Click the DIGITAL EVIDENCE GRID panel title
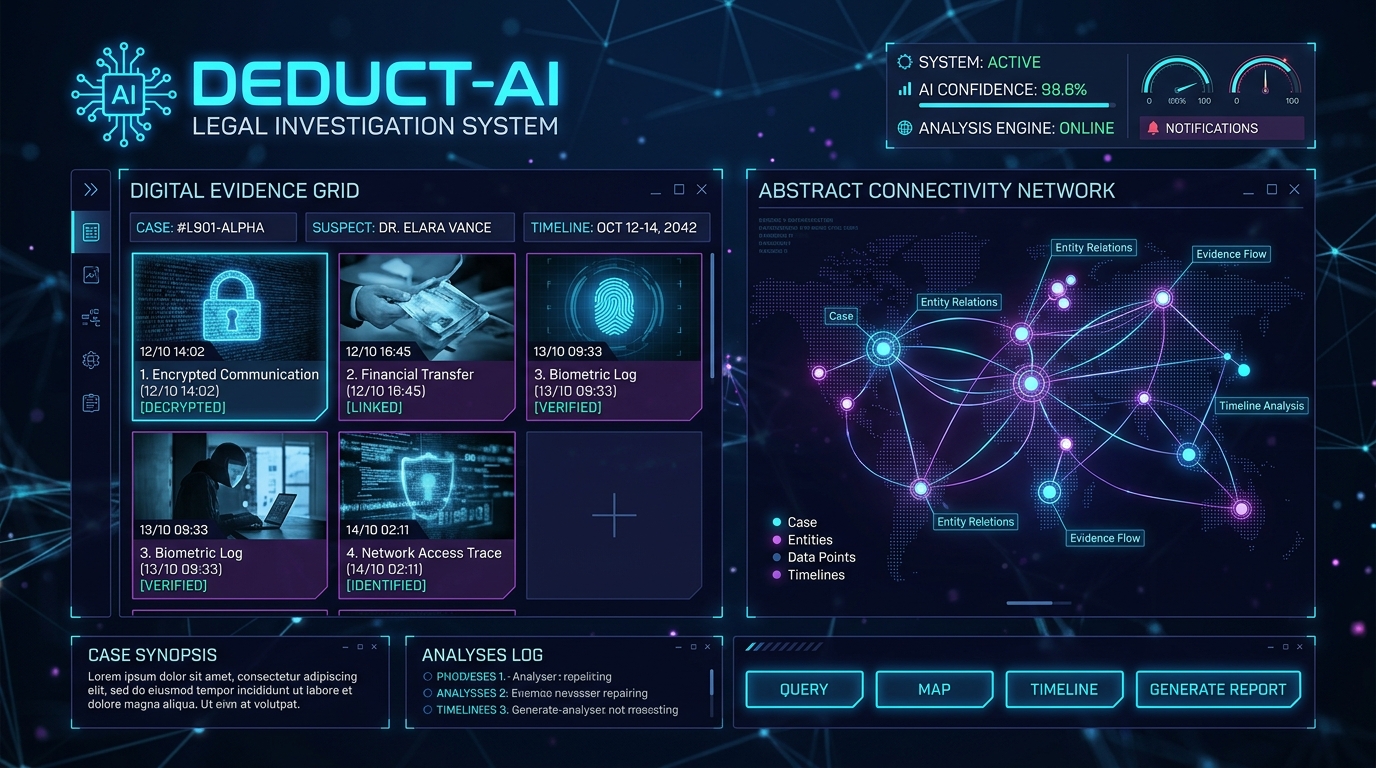The width and height of the screenshot is (1376, 768). [245, 191]
